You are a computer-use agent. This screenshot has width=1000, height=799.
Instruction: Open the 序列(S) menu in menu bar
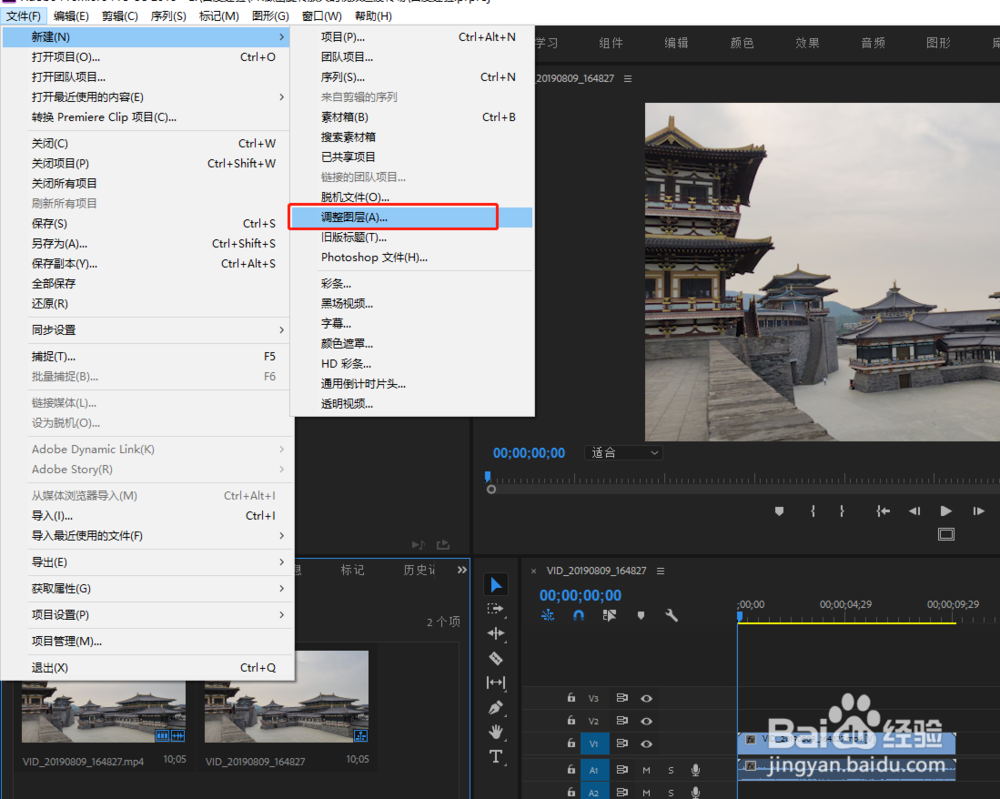pos(168,16)
